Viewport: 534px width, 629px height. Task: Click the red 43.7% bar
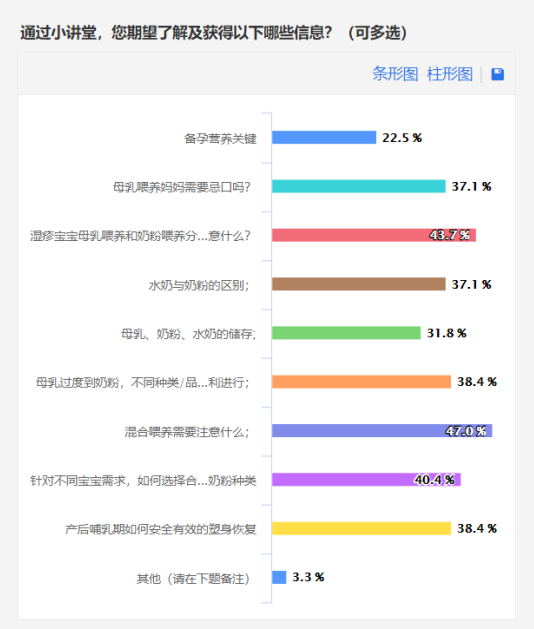point(374,235)
